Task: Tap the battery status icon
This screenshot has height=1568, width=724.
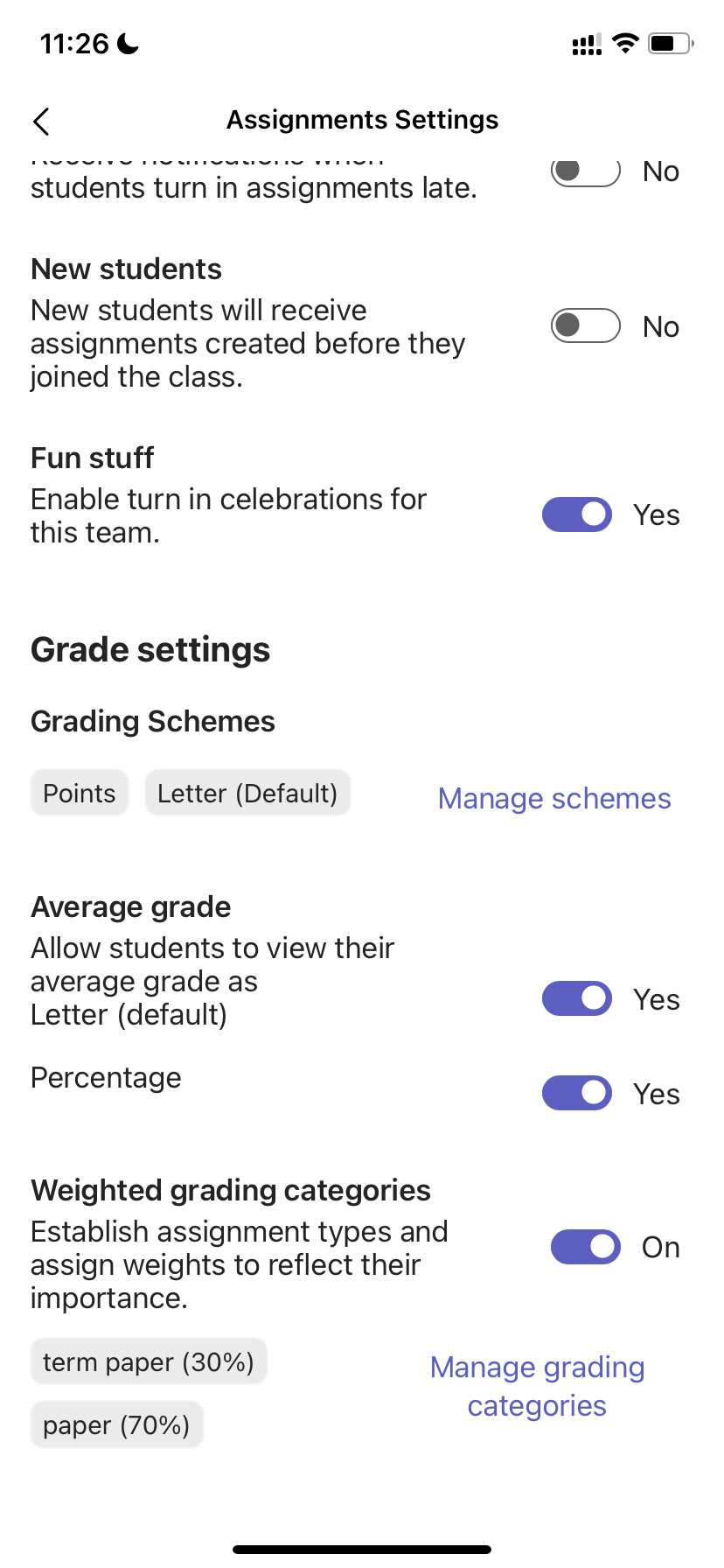Action: [670, 43]
